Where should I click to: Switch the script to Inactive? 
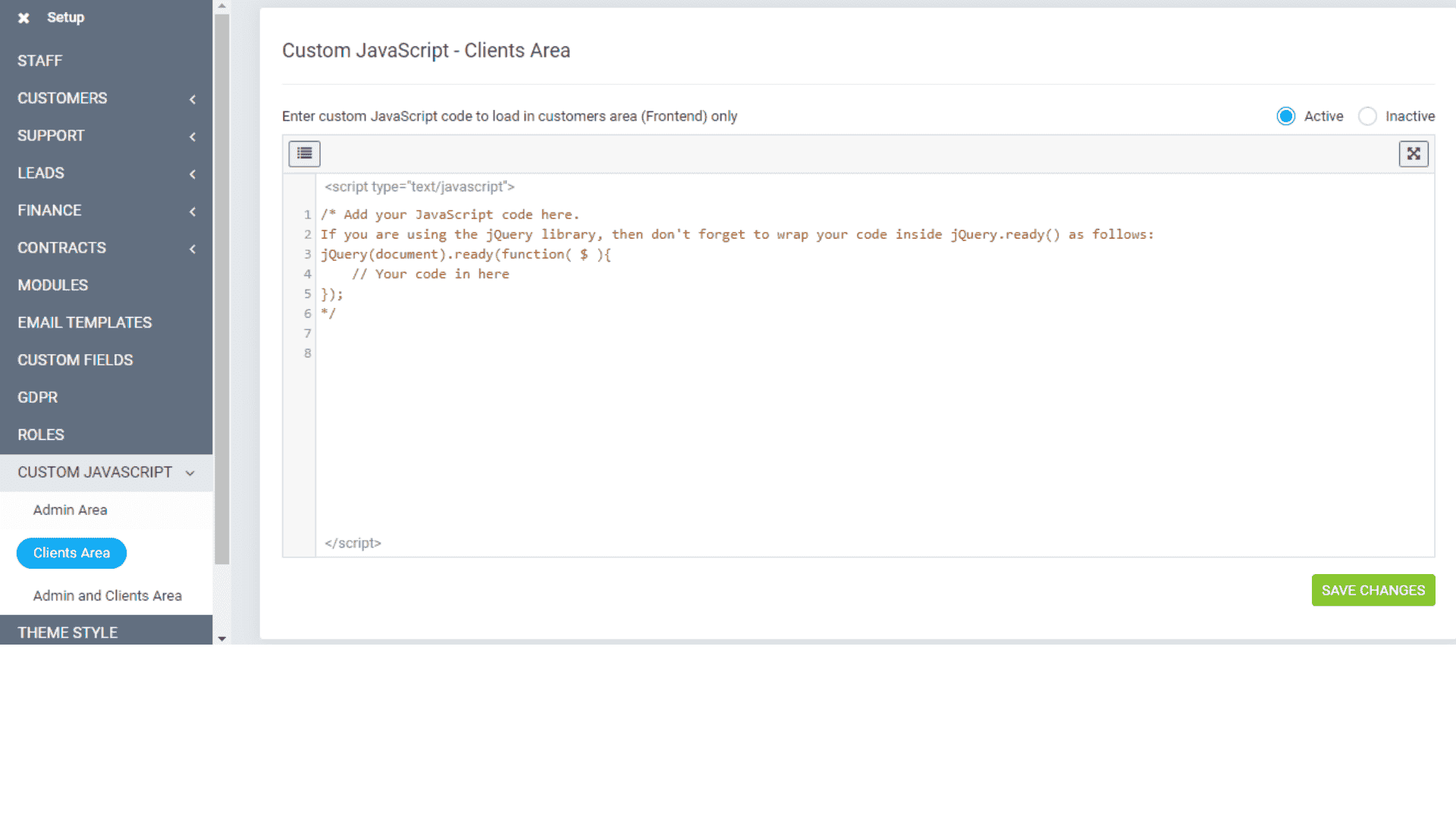click(x=1368, y=116)
